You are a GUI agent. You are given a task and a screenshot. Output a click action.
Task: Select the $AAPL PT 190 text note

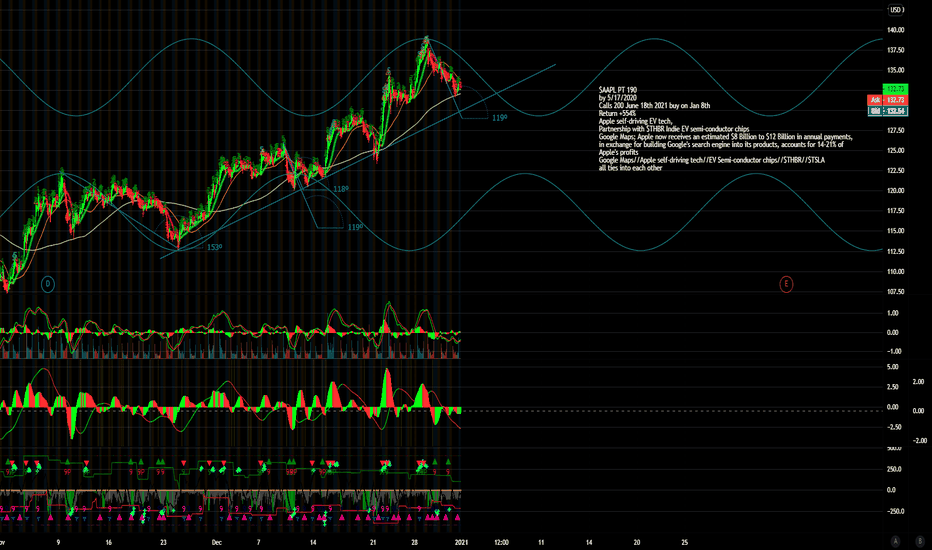point(725,129)
